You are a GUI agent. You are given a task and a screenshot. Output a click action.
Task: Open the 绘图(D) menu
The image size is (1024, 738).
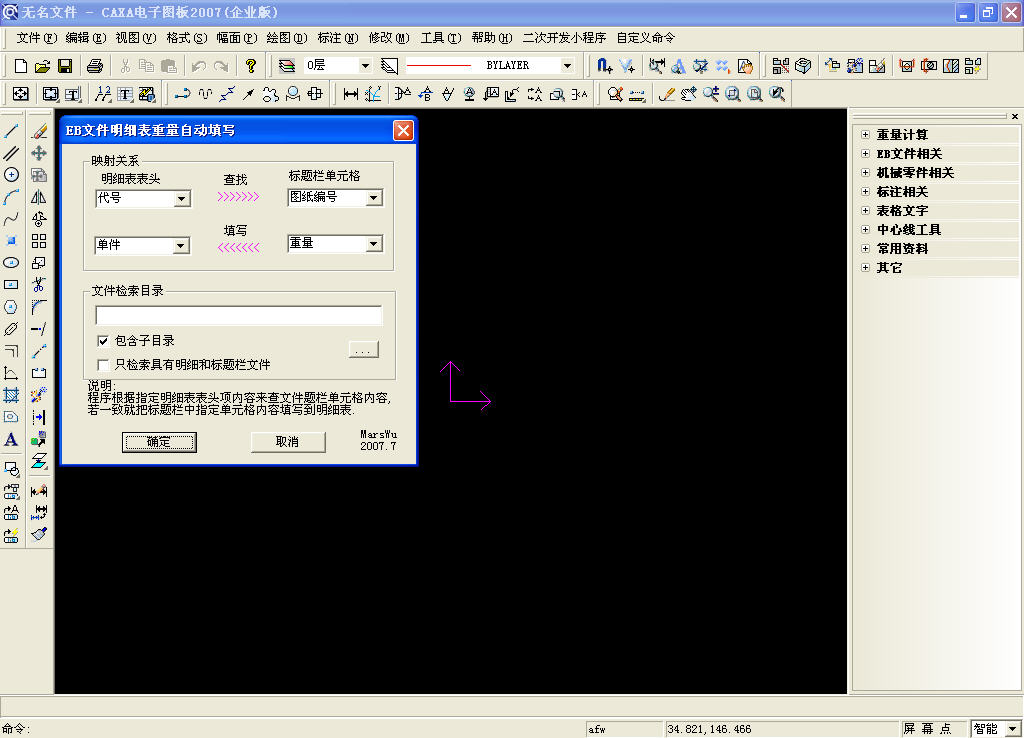click(x=287, y=38)
